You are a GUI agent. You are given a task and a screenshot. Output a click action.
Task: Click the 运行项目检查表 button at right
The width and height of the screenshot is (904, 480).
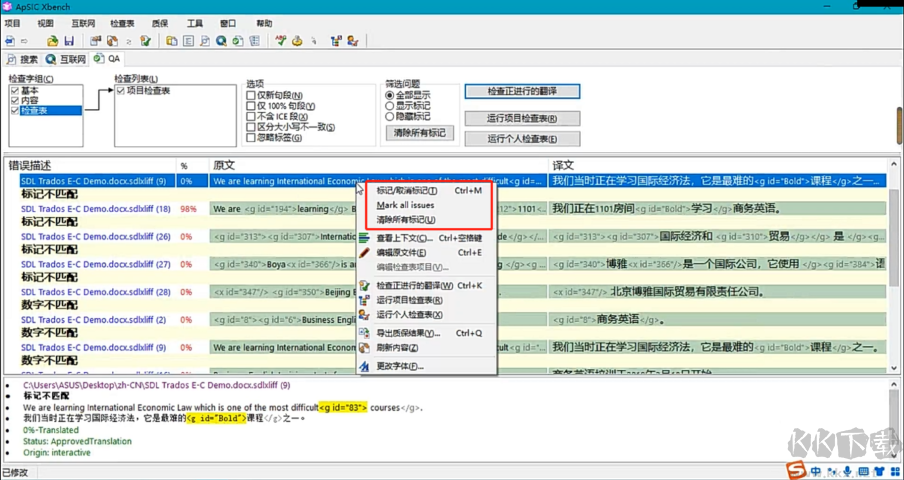[522, 119]
